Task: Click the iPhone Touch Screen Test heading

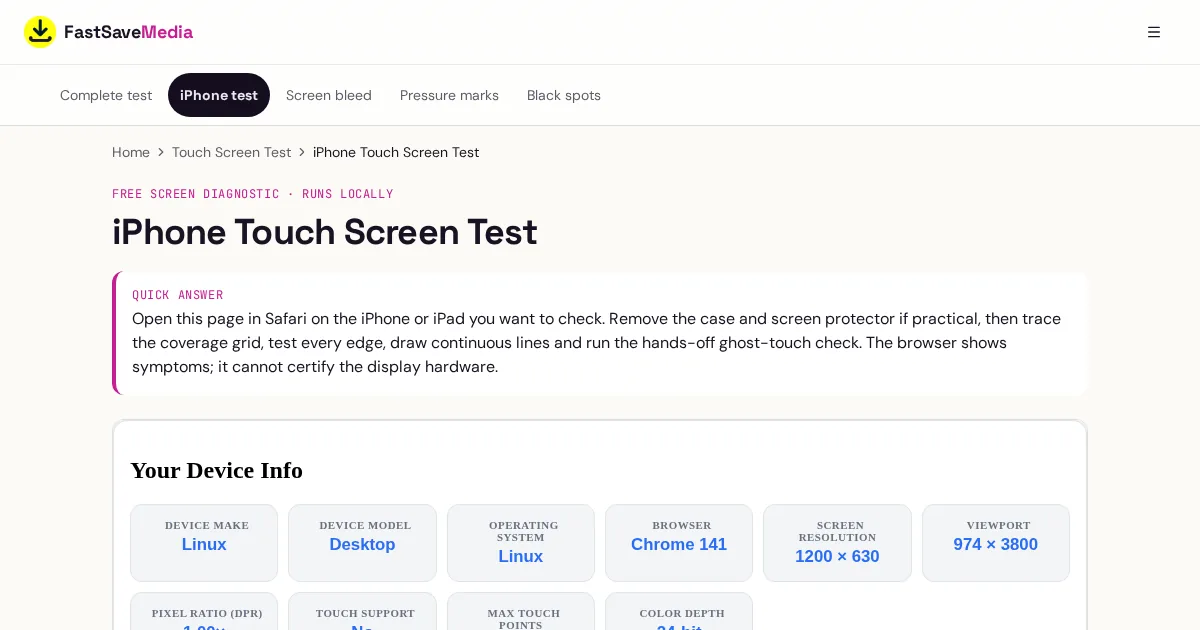Action: click(x=325, y=232)
